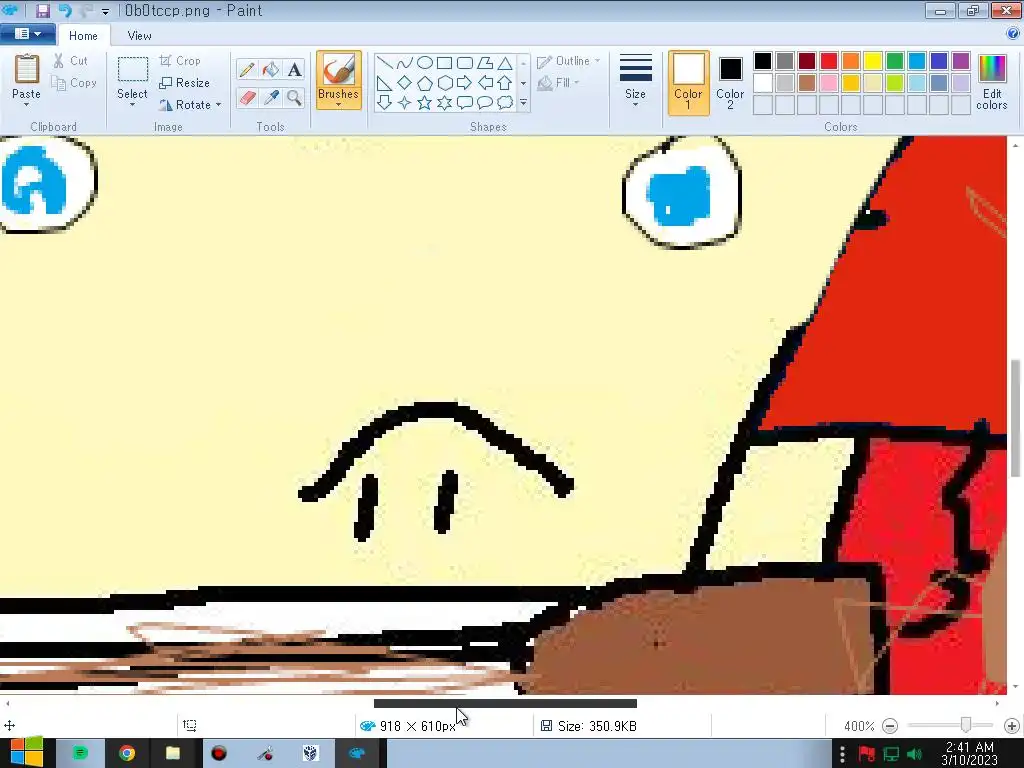Viewport: 1024px width, 768px height.
Task: Switch to the Home tab
Action: [83, 36]
